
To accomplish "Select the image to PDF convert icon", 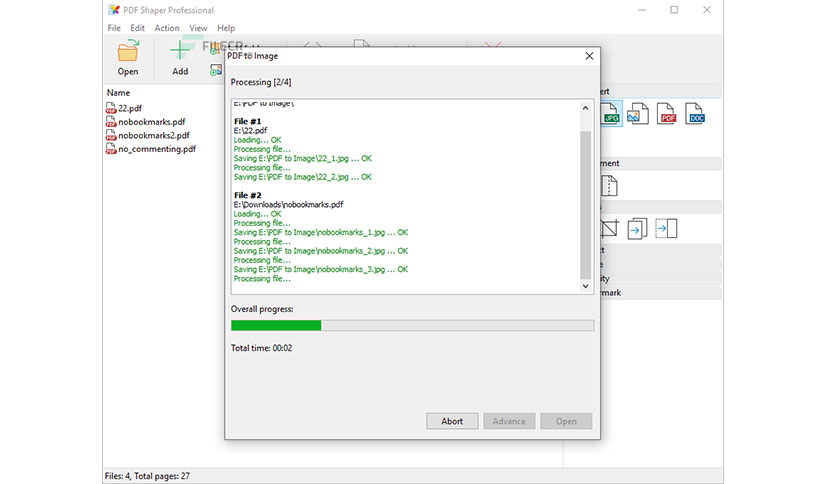I will (x=637, y=114).
